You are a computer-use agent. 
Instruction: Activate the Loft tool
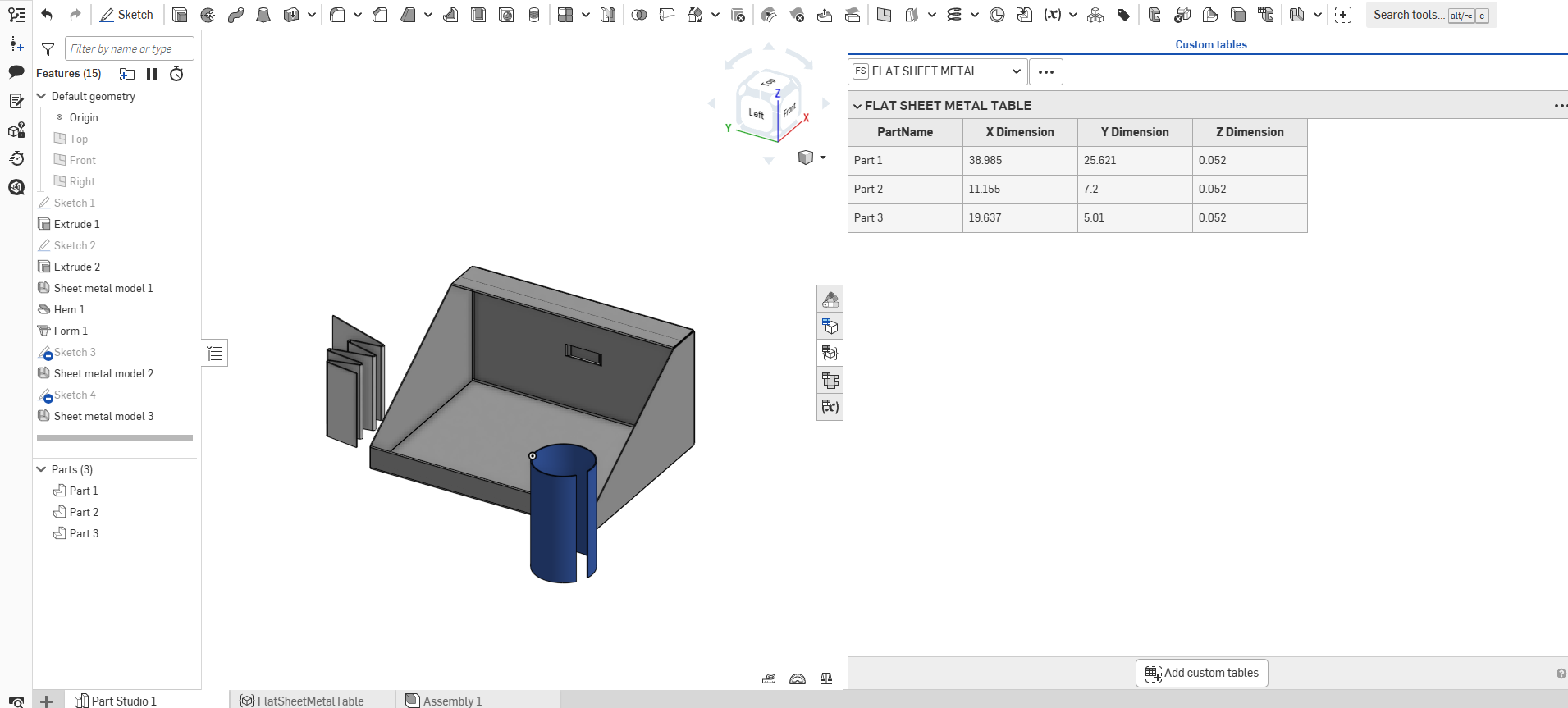(263, 15)
